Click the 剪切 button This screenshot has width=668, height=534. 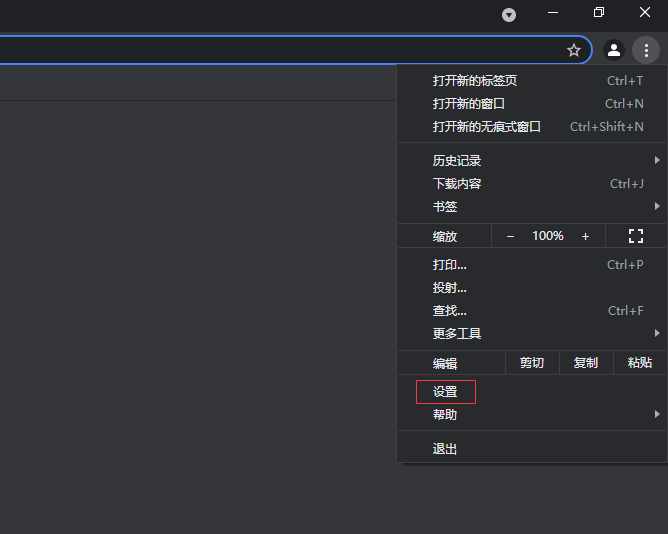532,363
